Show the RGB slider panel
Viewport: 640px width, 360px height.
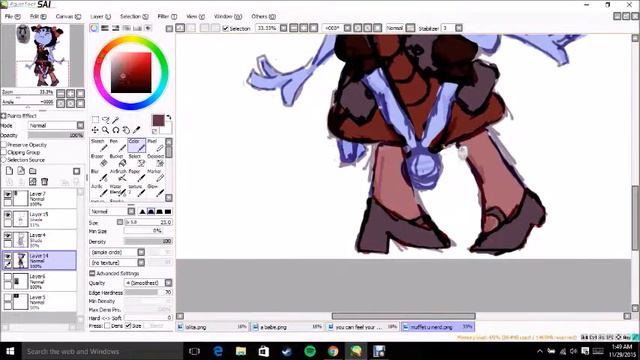(105, 28)
